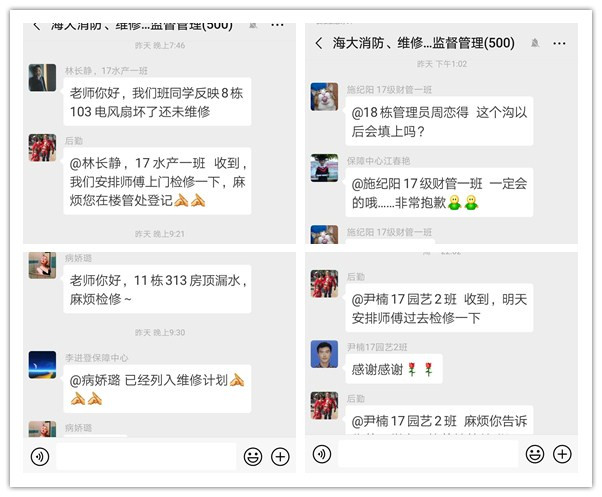602x497 pixels.
Task: Focus the right chat message input field
Action: point(428,454)
